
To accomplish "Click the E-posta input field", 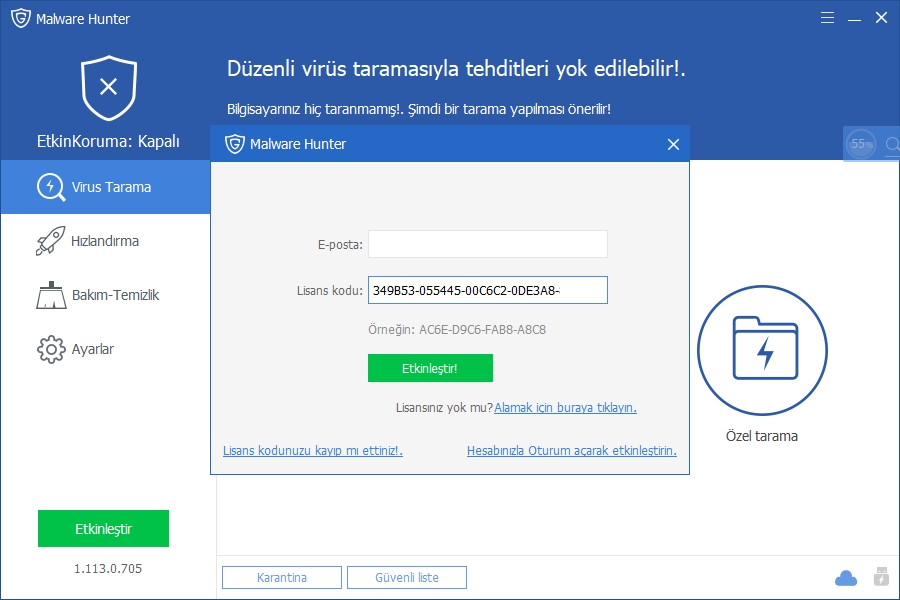I will point(487,243).
